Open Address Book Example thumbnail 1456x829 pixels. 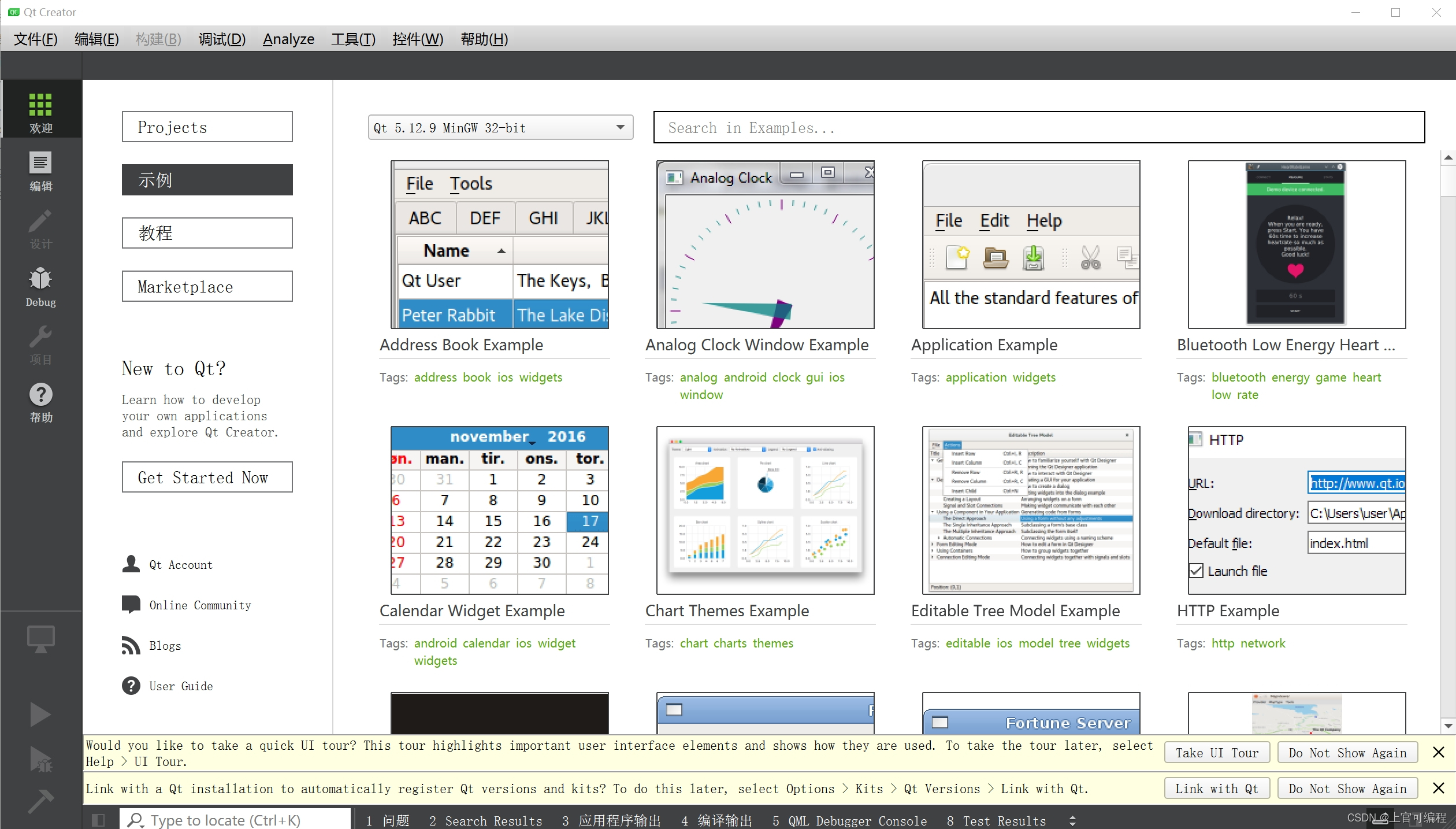tap(500, 245)
